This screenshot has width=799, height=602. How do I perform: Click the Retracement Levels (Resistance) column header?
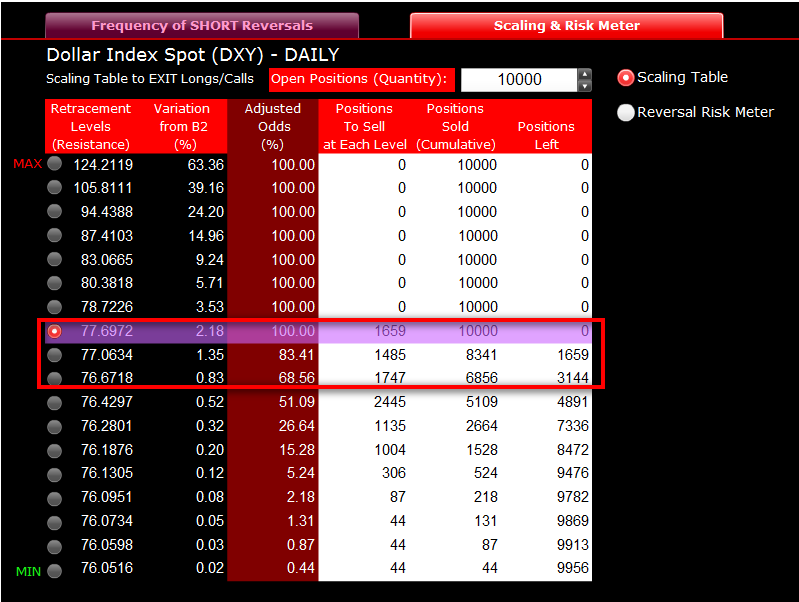click(x=90, y=126)
